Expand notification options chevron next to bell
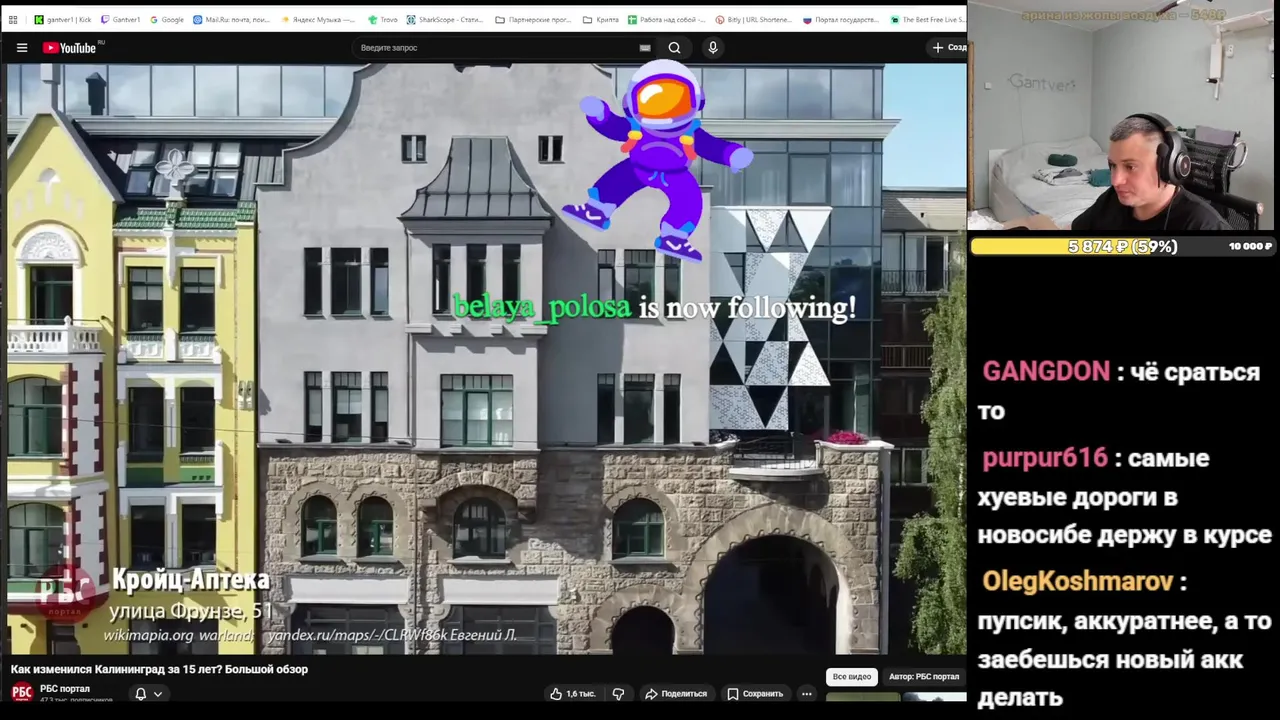 158,694
